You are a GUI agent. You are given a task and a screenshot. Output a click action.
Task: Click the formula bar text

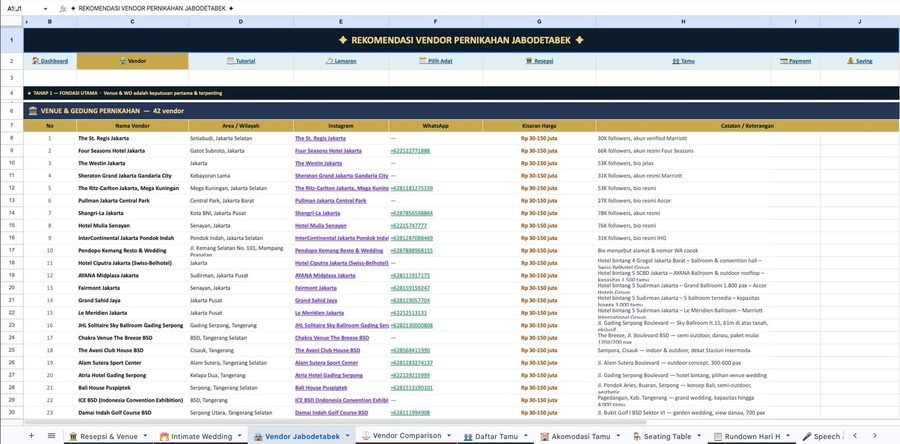point(152,9)
